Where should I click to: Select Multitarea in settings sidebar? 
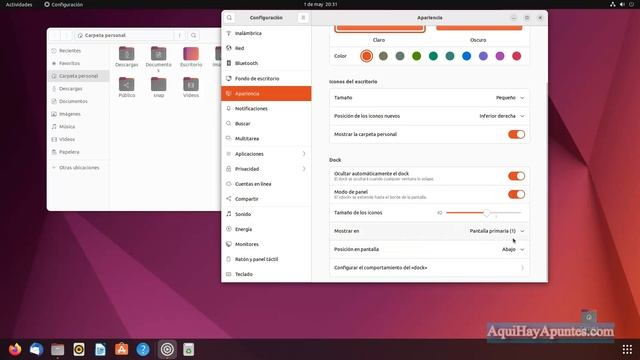tap(266, 139)
